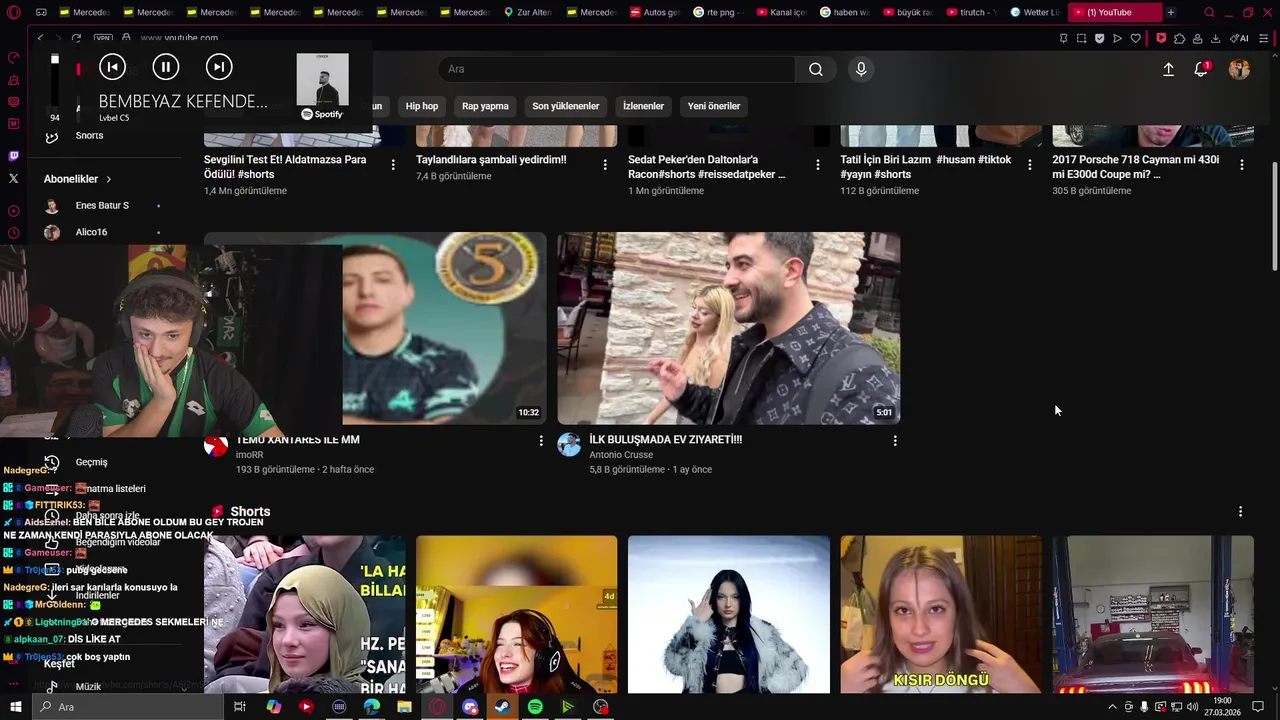Start voice search with microphone icon
The height and width of the screenshot is (720, 1280).
pyautogui.click(x=861, y=69)
